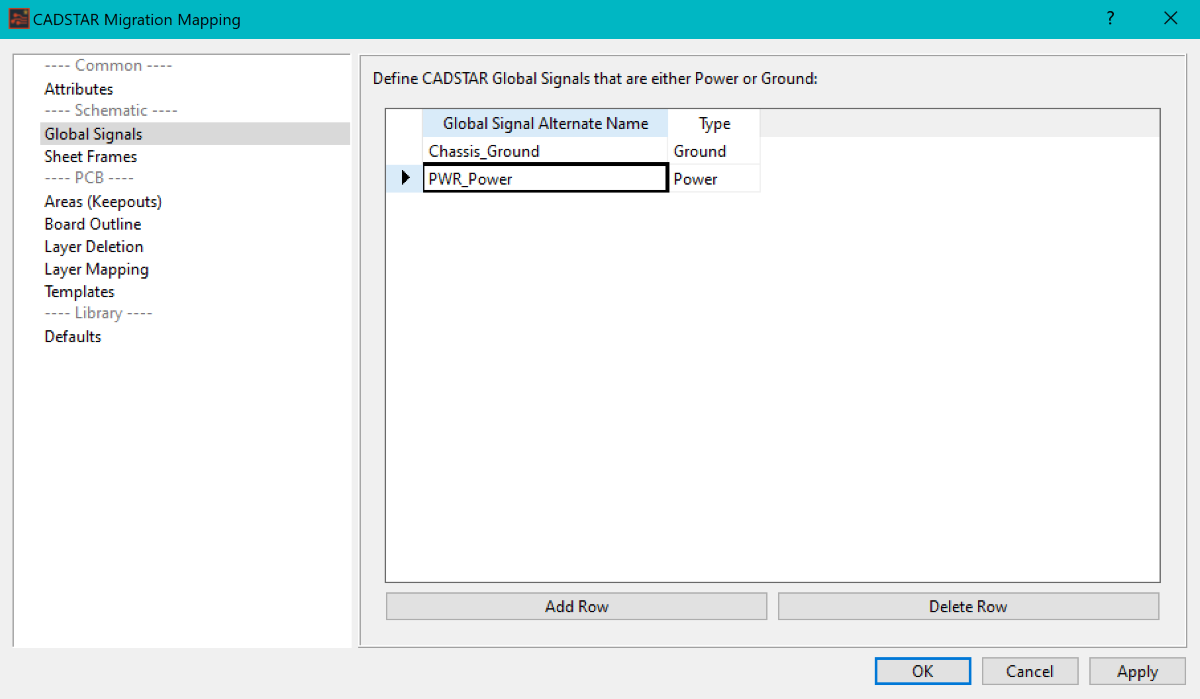
Task: Change the Ground type cell
Action: 714,151
